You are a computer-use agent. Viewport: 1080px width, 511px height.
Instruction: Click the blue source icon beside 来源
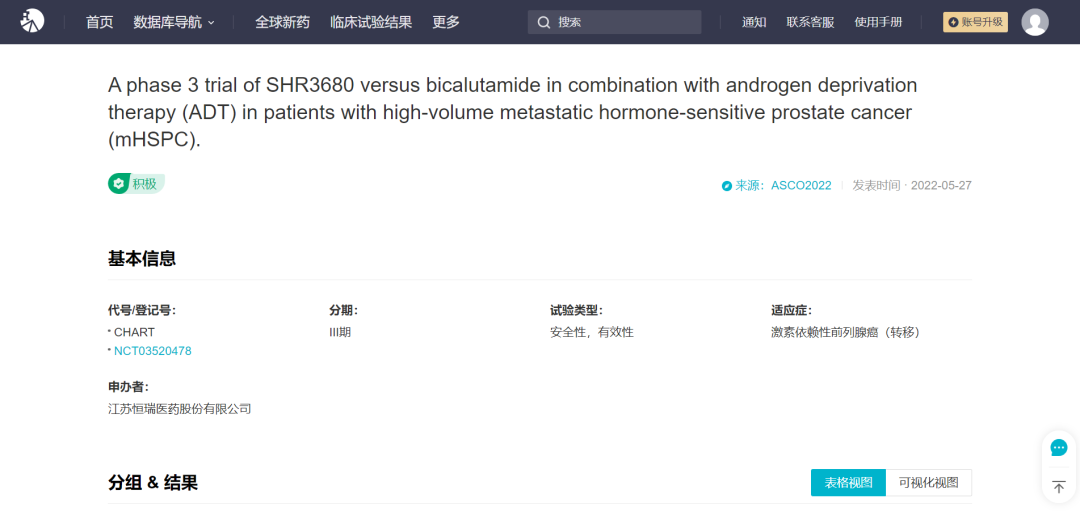point(727,186)
